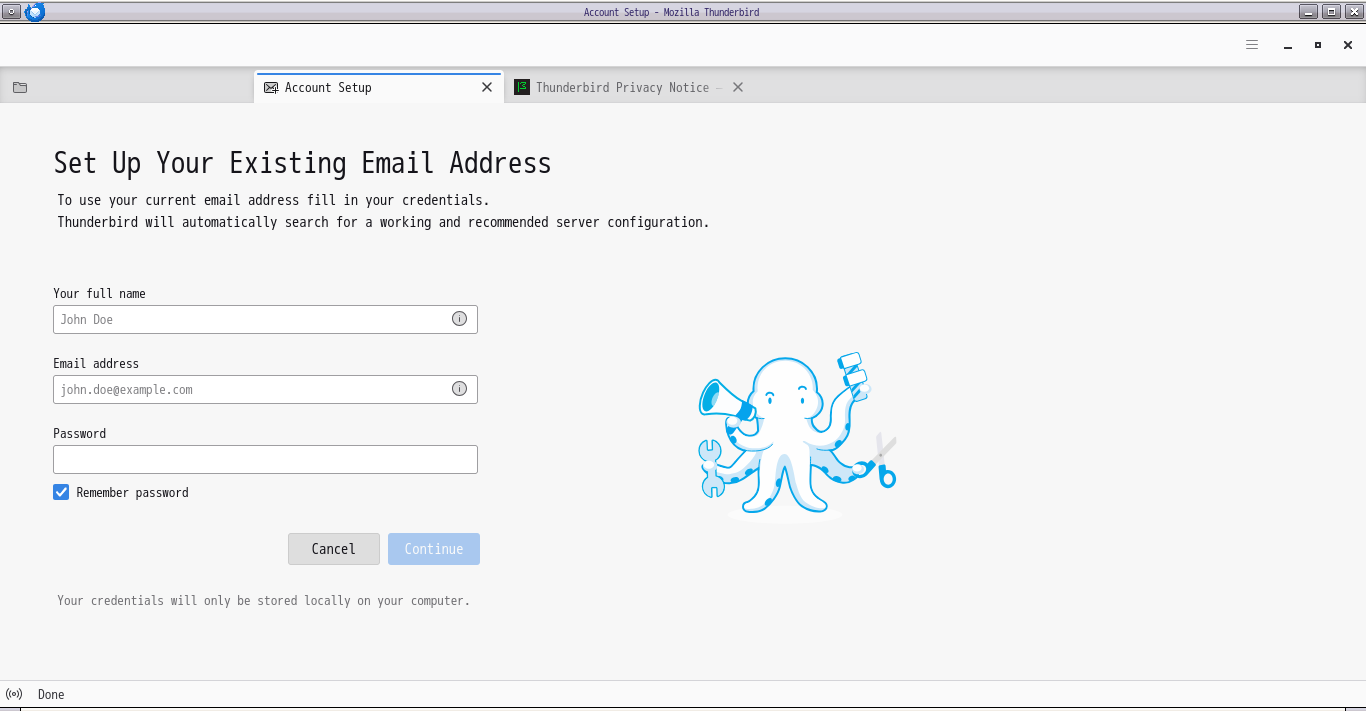
Task: Open the Thunderbird hamburger app menu
Action: tap(1252, 45)
